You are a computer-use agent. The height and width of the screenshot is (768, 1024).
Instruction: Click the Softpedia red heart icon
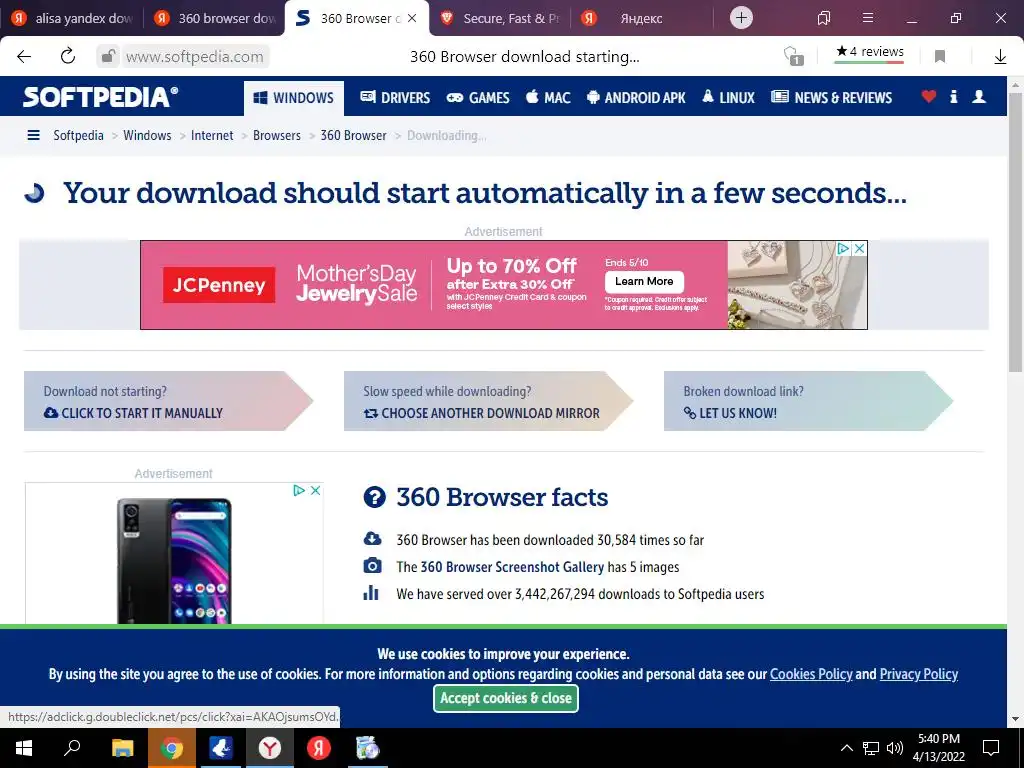pos(929,97)
